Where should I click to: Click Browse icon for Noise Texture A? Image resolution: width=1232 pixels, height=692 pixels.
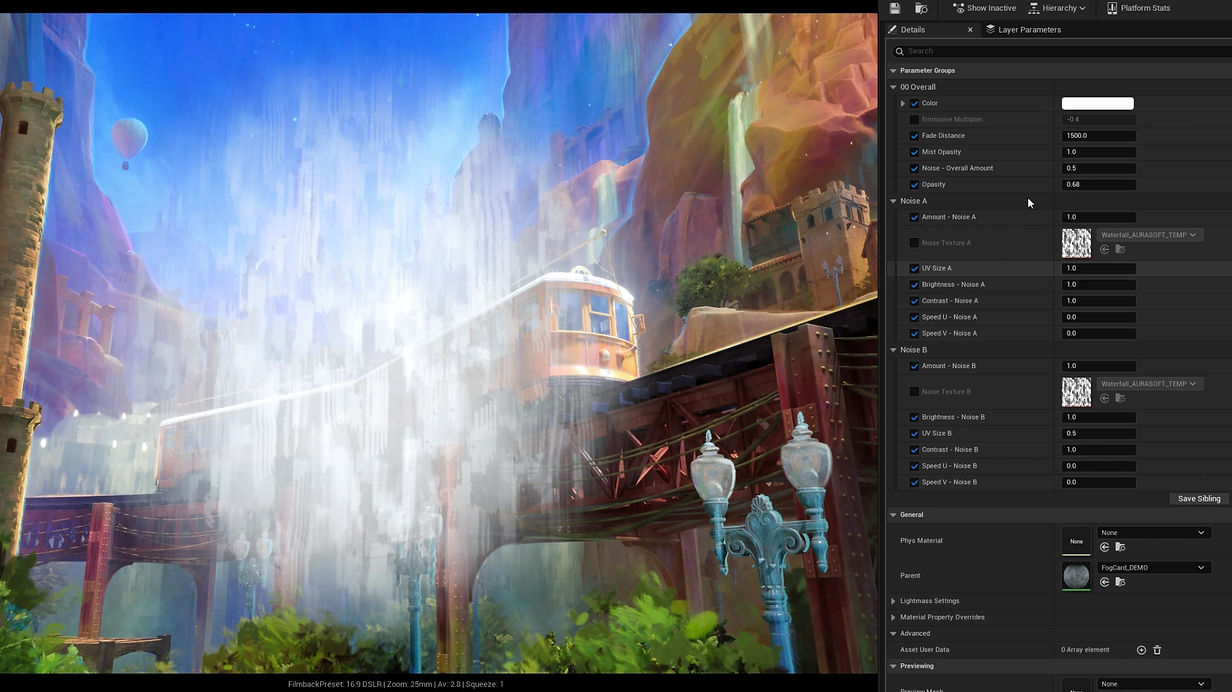[x=1120, y=249]
